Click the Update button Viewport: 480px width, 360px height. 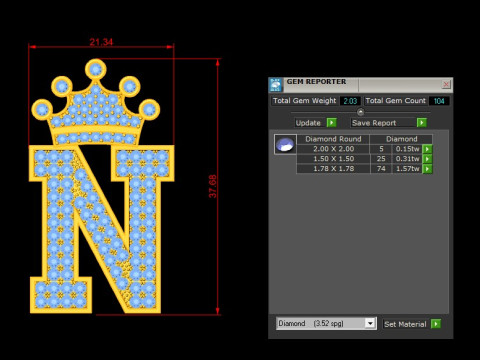(x=308, y=123)
